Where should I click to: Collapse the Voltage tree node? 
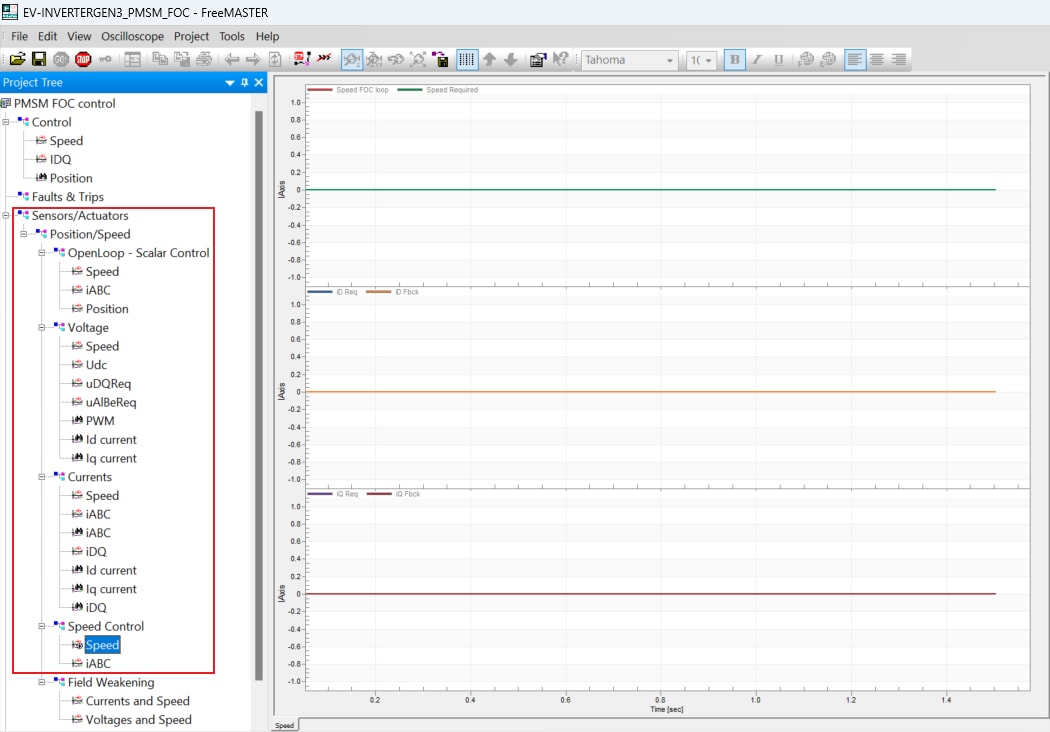43,328
